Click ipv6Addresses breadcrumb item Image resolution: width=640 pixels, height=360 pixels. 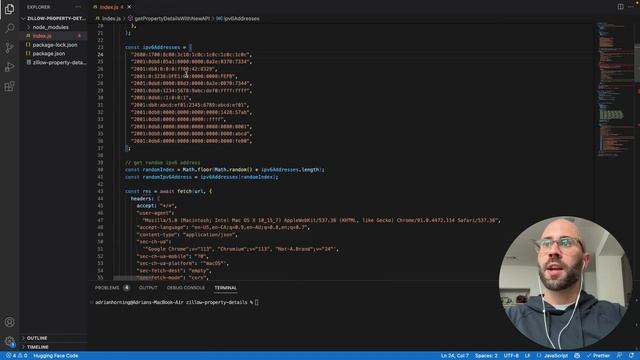point(241,18)
